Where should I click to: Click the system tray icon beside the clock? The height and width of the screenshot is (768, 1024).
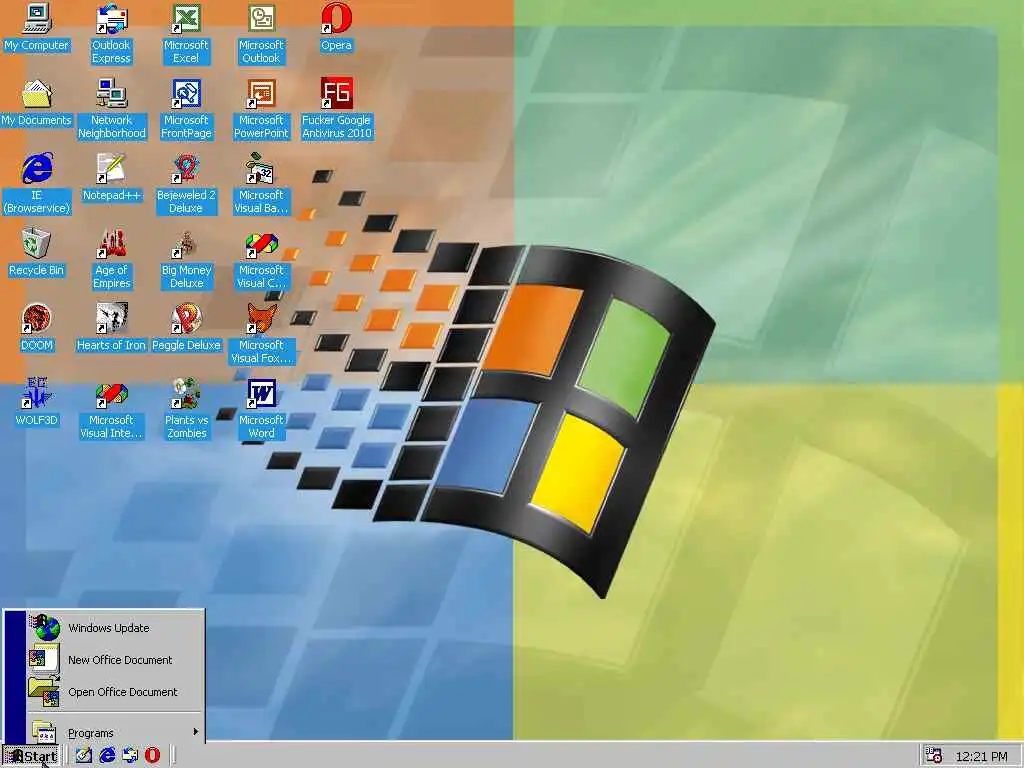coord(935,756)
